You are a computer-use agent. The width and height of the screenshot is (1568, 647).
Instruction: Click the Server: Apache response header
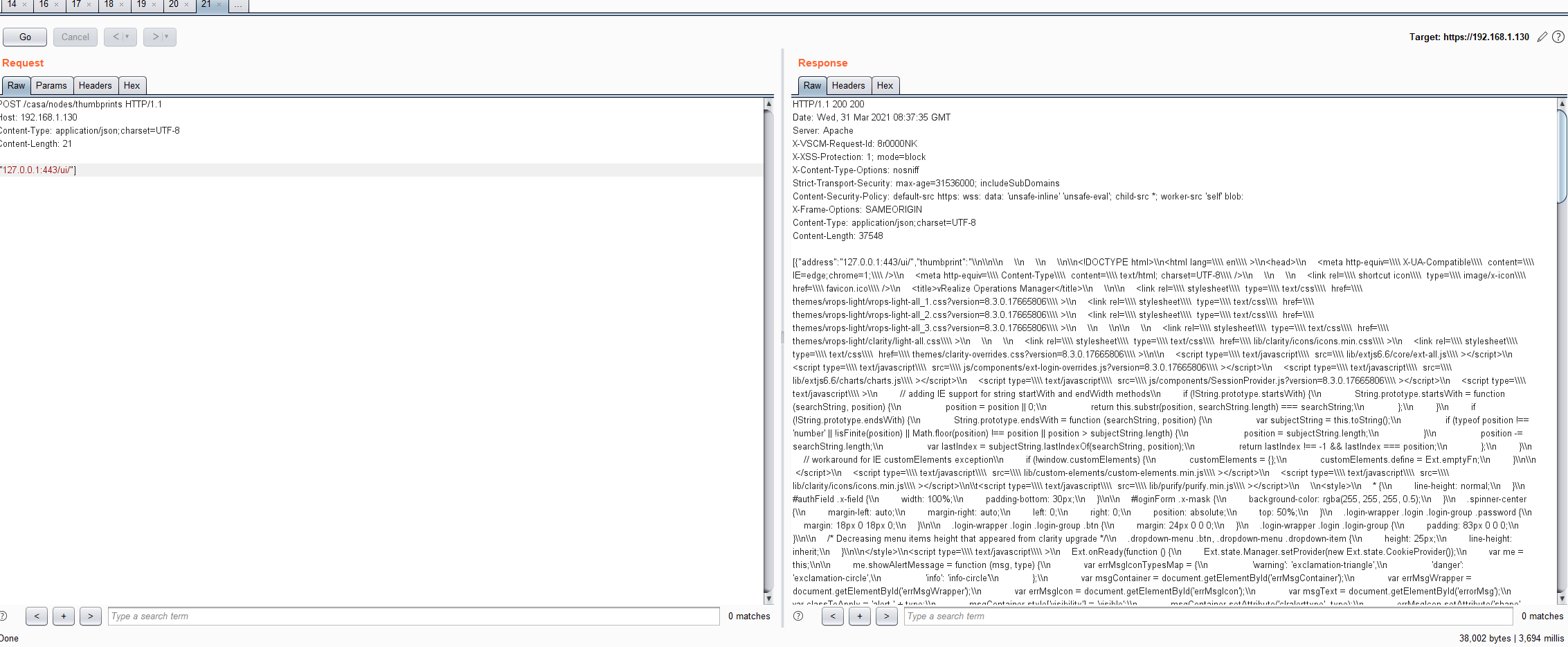tap(822, 131)
